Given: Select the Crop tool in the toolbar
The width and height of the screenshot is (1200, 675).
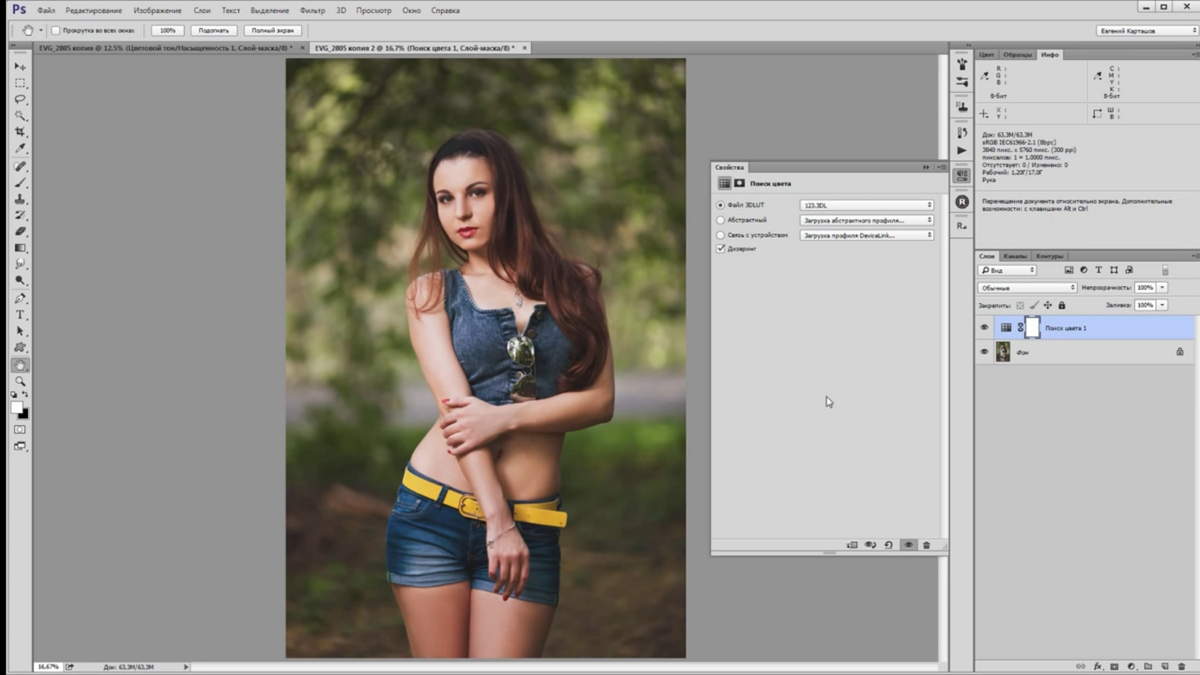Looking at the screenshot, I should coord(20,132).
